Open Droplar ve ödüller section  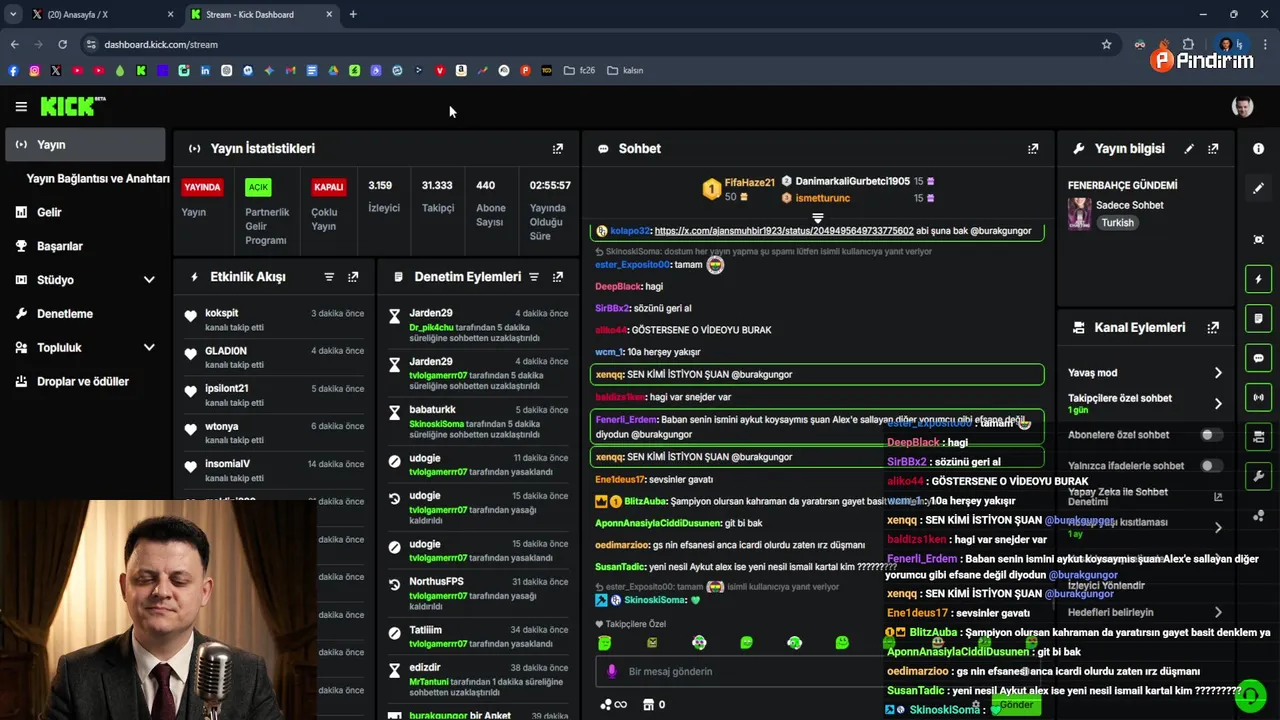85,381
